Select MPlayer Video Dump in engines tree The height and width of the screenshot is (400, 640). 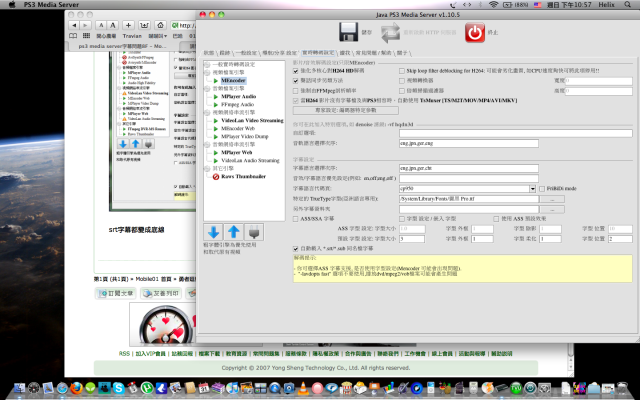point(244,137)
